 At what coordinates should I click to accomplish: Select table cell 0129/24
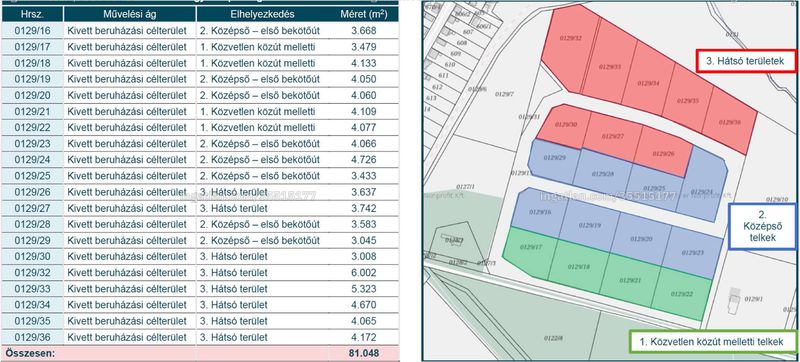click(33, 160)
